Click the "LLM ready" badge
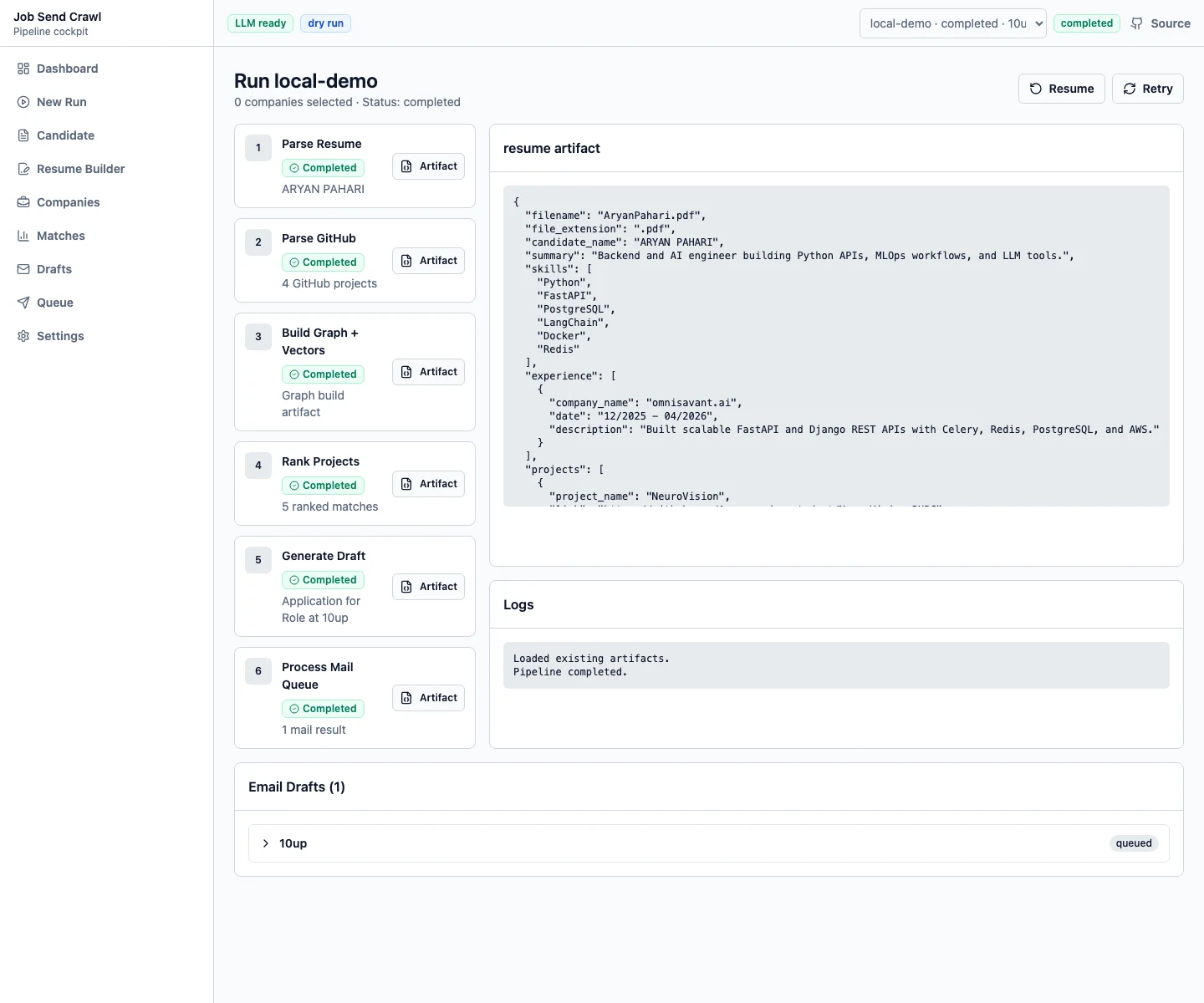The height and width of the screenshot is (1003, 1204). [x=260, y=23]
